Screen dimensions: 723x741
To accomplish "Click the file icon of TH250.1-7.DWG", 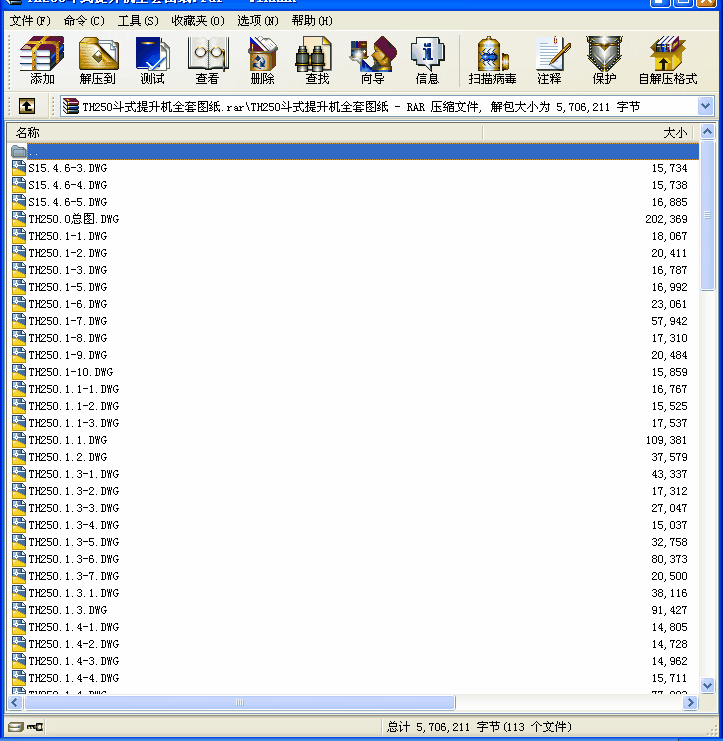I will coord(19,321).
